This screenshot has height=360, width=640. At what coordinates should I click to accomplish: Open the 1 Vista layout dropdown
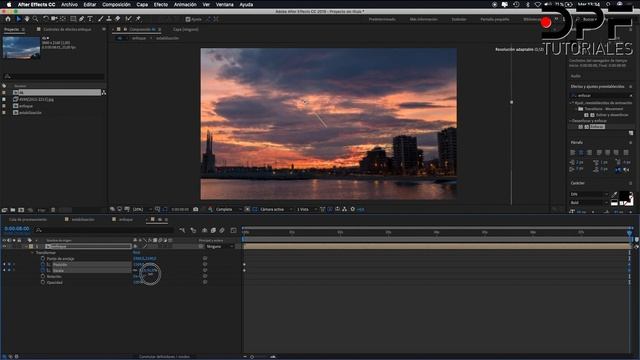point(306,209)
